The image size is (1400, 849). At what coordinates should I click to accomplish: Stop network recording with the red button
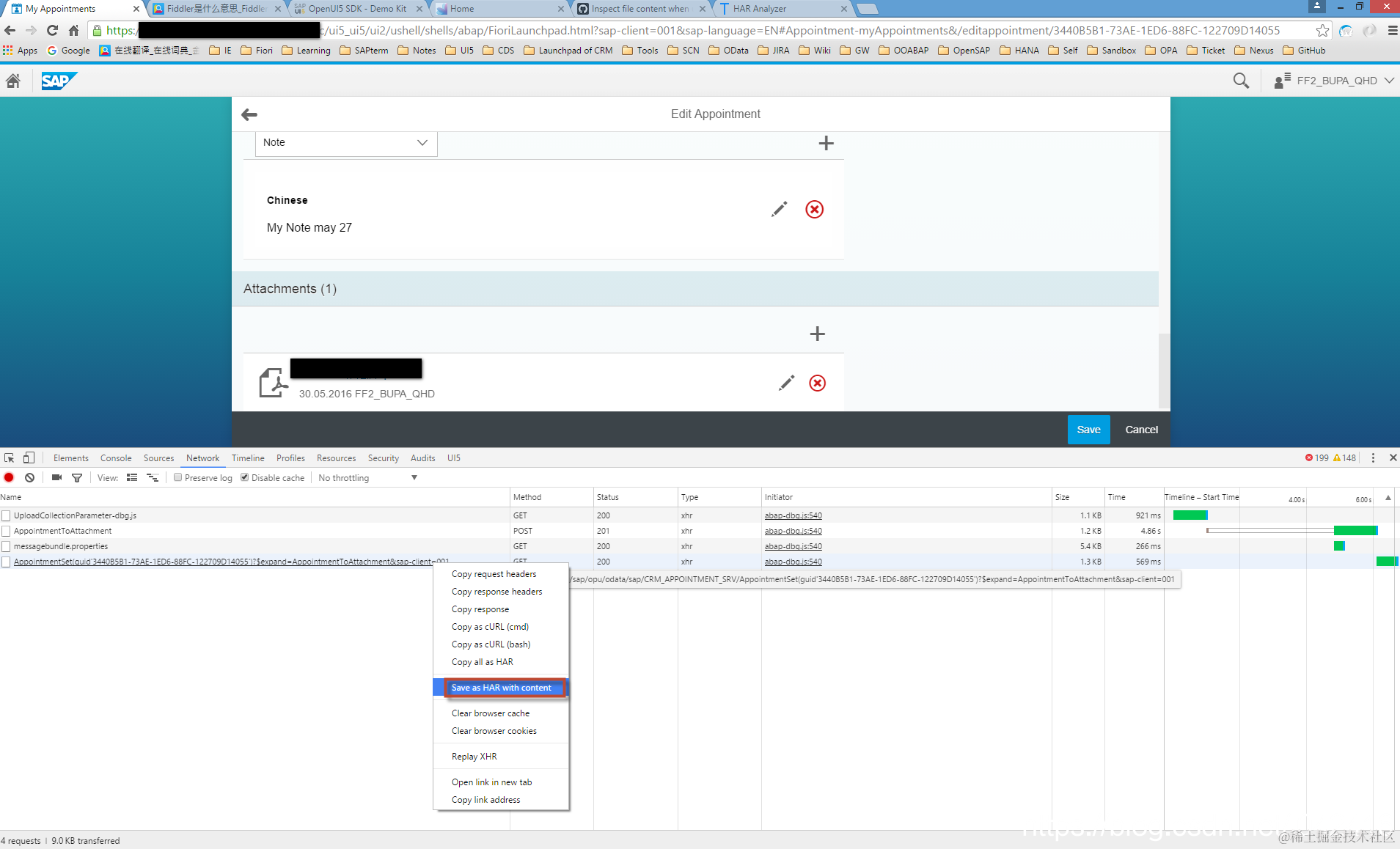9,477
